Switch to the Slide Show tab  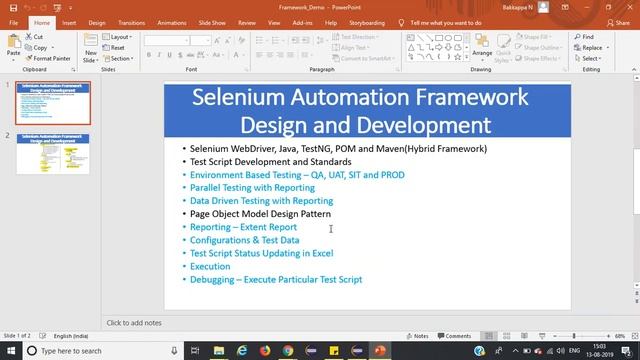[212, 23]
